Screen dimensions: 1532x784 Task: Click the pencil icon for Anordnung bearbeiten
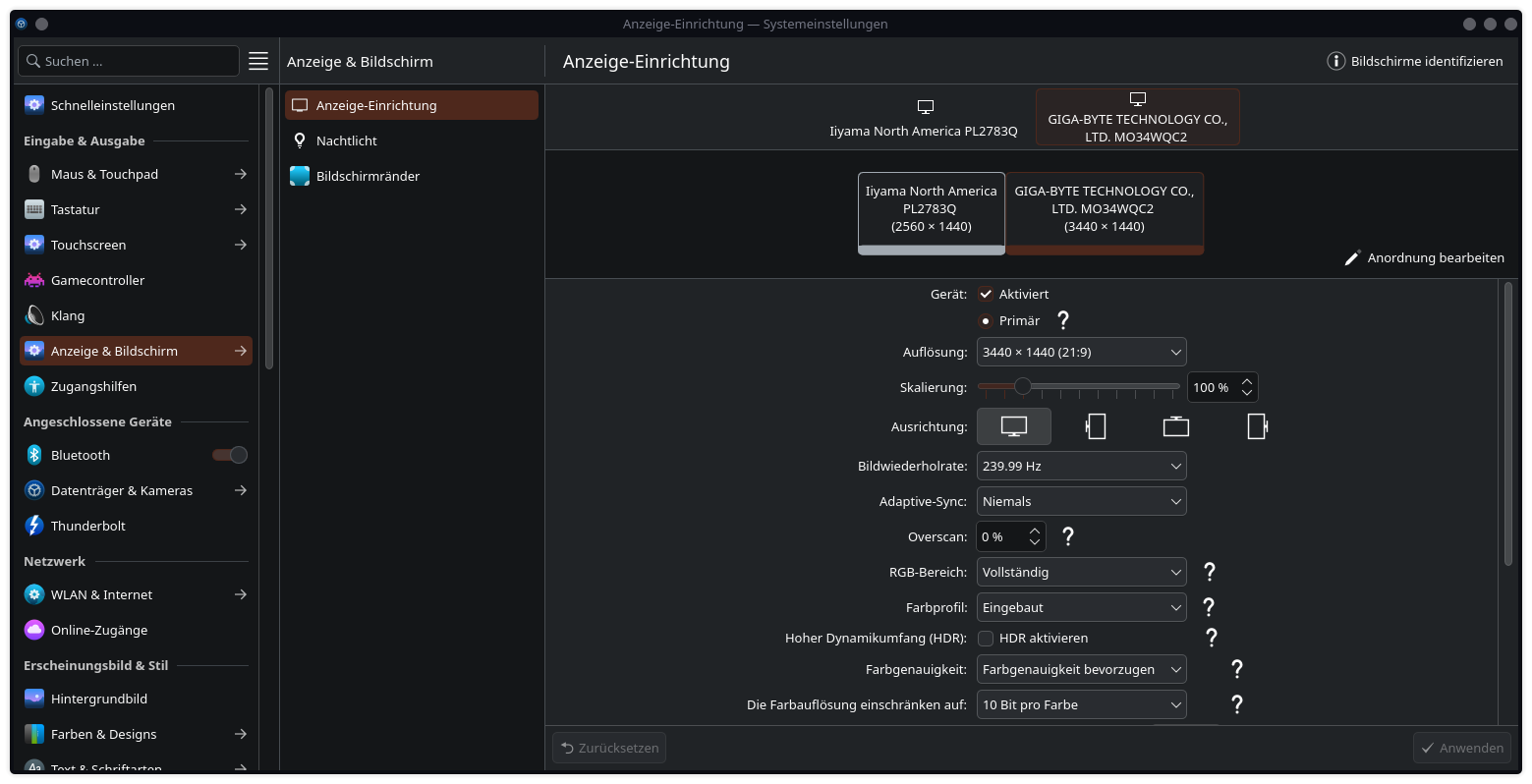pyautogui.click(x=1352, y=258)
